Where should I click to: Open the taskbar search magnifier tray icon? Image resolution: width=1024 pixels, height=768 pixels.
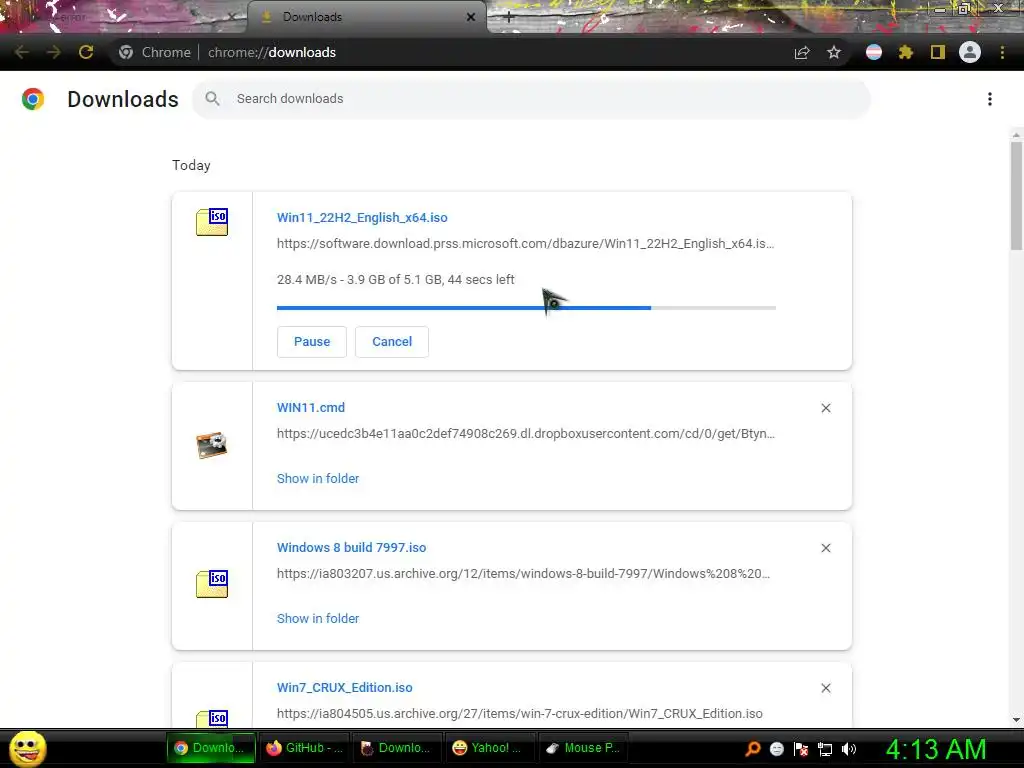753,748
